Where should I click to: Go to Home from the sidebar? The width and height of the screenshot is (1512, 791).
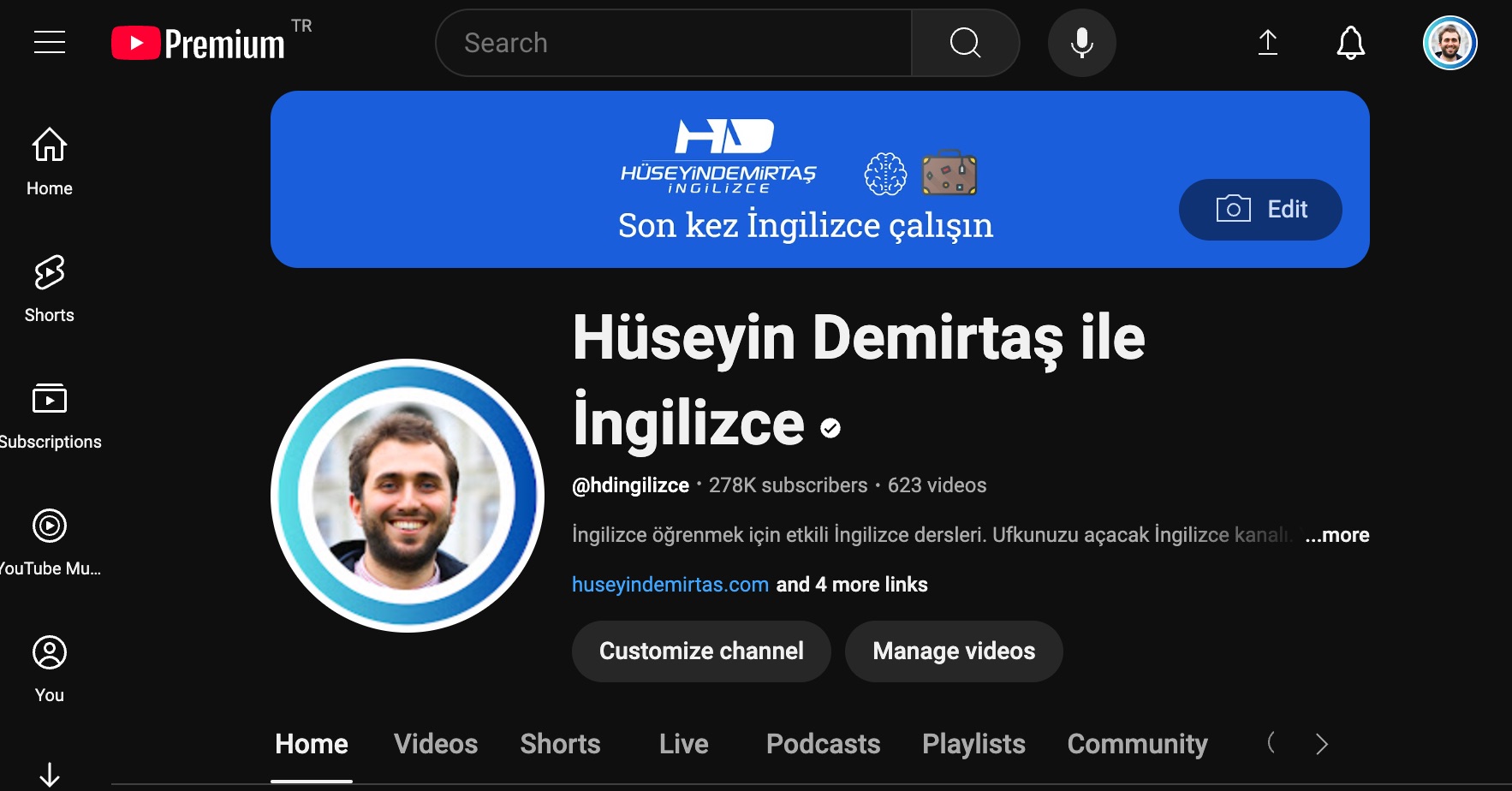click(x=49, y=161)
